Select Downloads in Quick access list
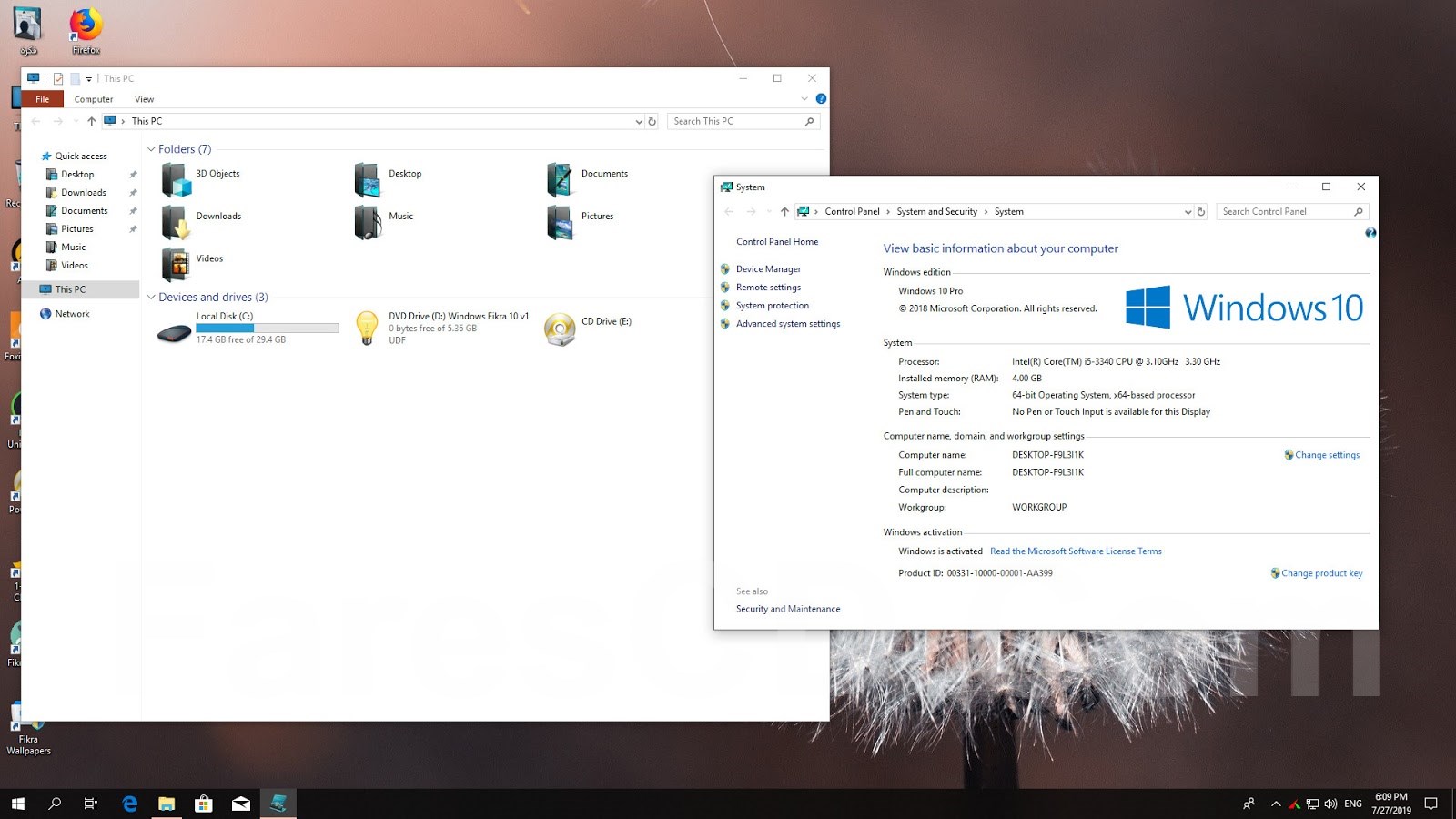1456x819 pixels. coord(84,193)
